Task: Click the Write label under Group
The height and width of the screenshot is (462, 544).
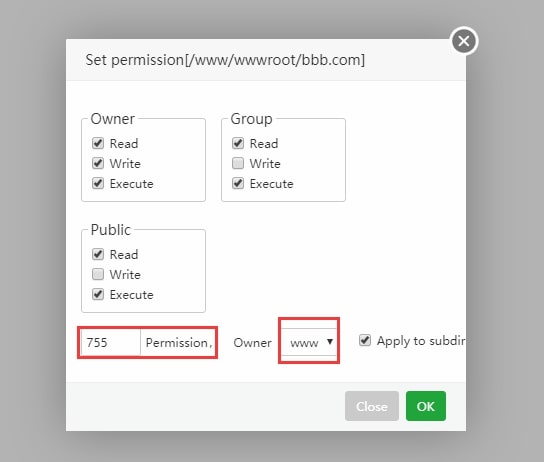Action: pos(265,163)
